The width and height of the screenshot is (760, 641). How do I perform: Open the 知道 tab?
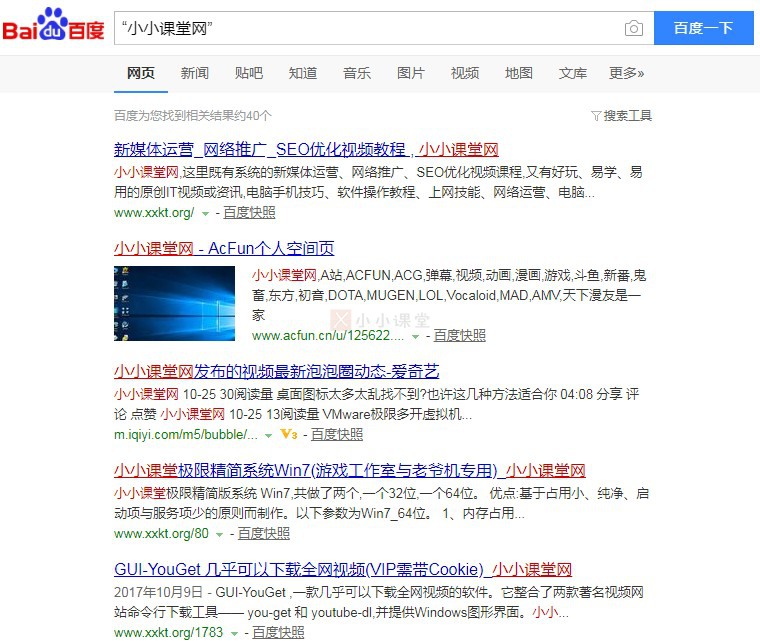[x=303, y=73]
